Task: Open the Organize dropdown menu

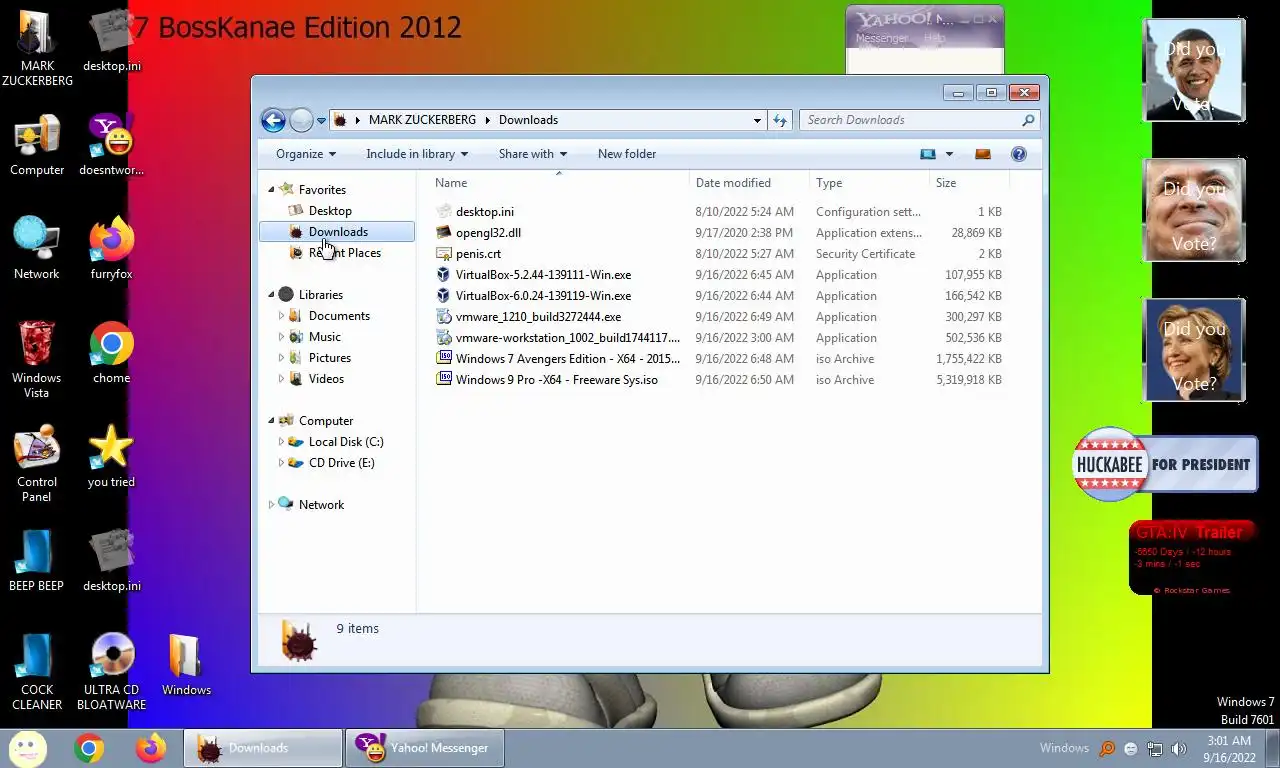Action: pos(306,154)
